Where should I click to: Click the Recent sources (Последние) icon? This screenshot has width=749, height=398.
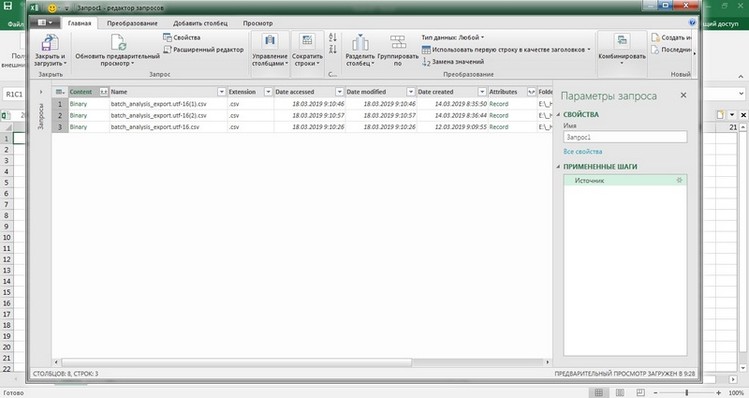(655, 50)
